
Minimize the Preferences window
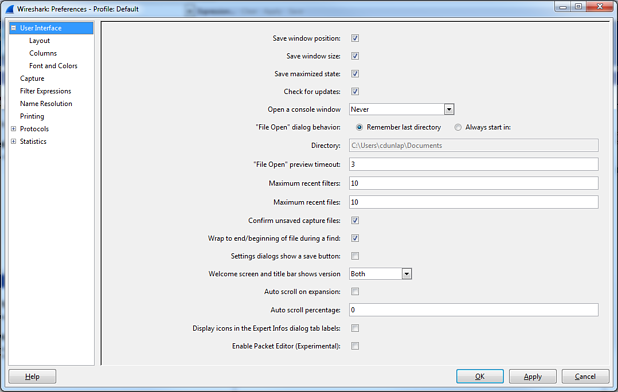pos(562,7)
